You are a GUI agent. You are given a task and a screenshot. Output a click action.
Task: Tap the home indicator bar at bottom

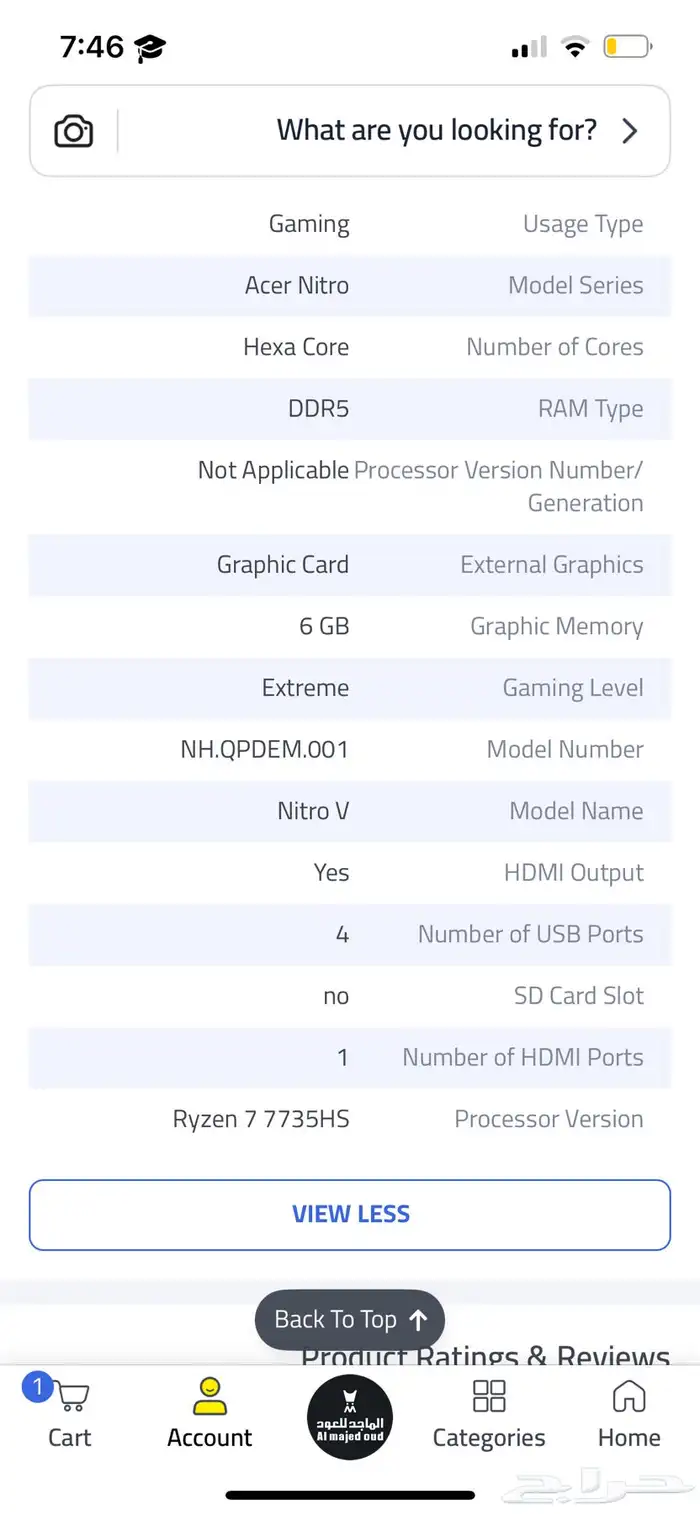350,1495
